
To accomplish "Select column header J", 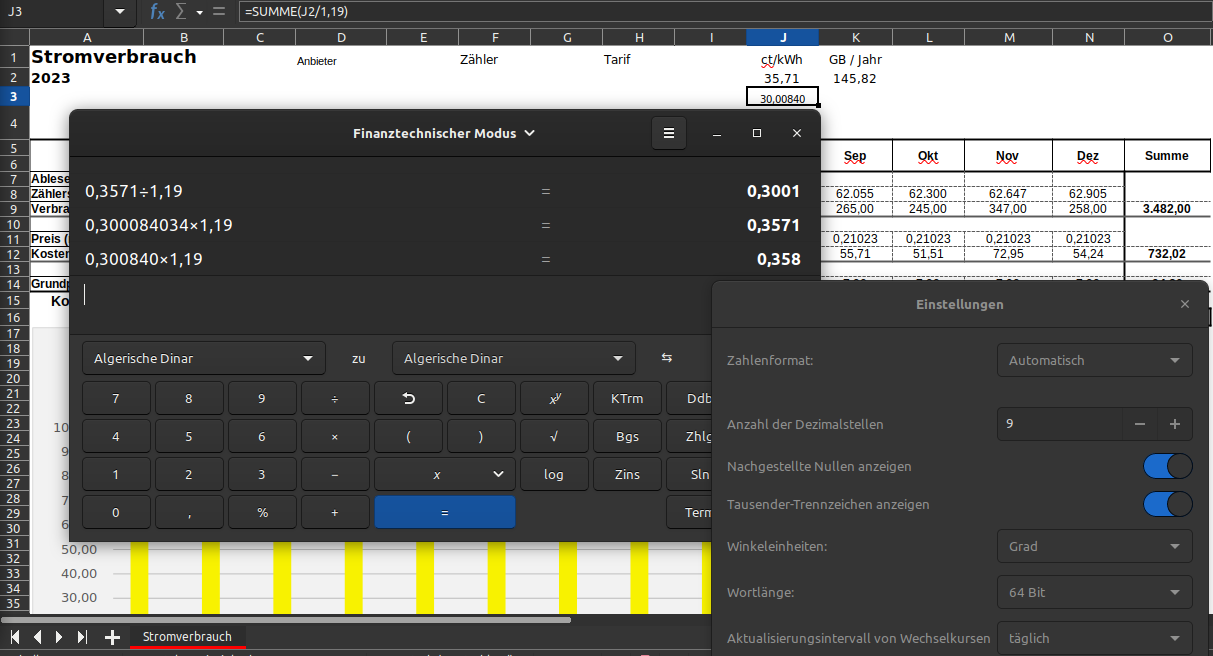I will (x=782, y=38).
